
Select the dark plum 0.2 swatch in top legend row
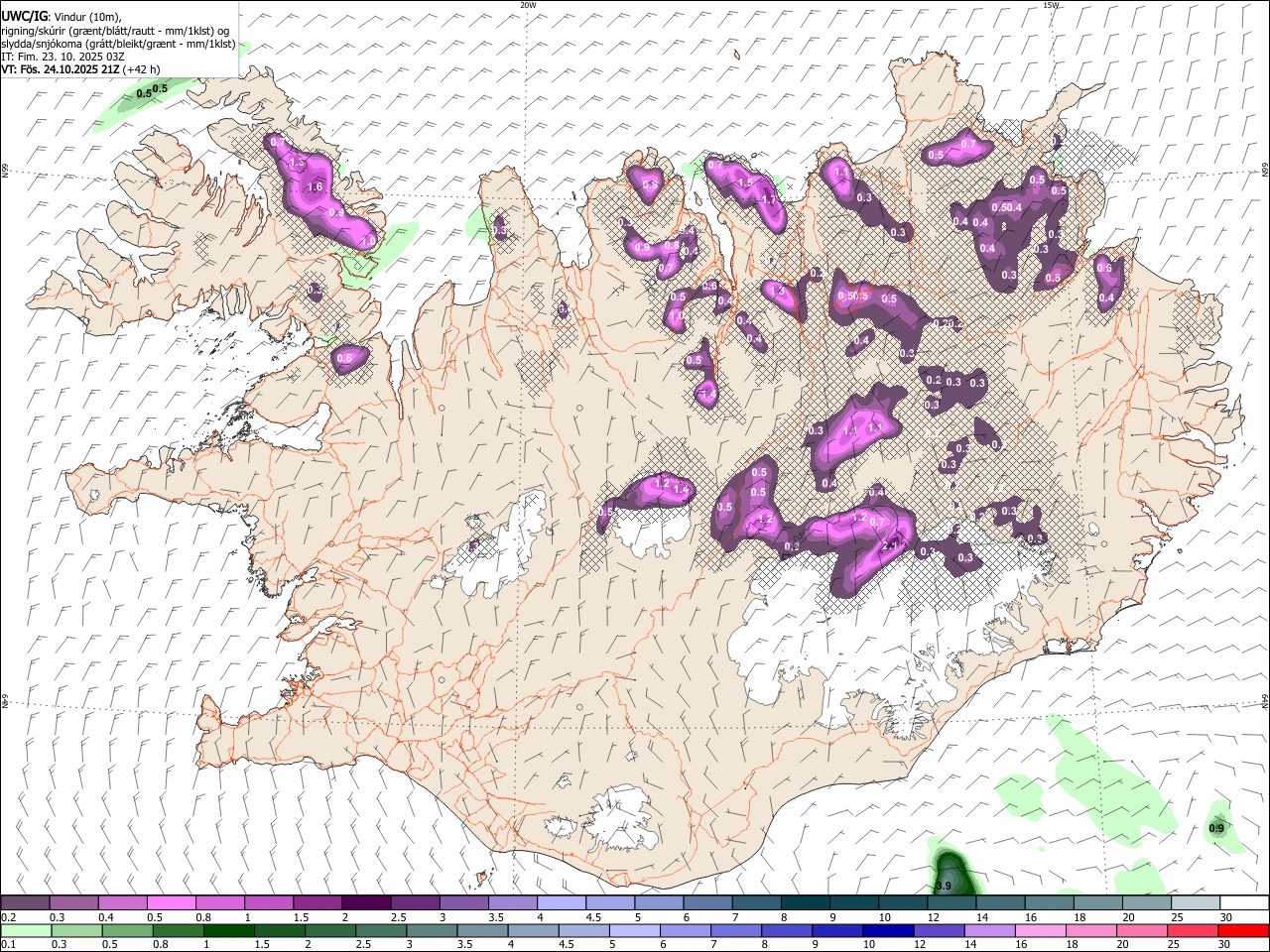pos(25,903)
